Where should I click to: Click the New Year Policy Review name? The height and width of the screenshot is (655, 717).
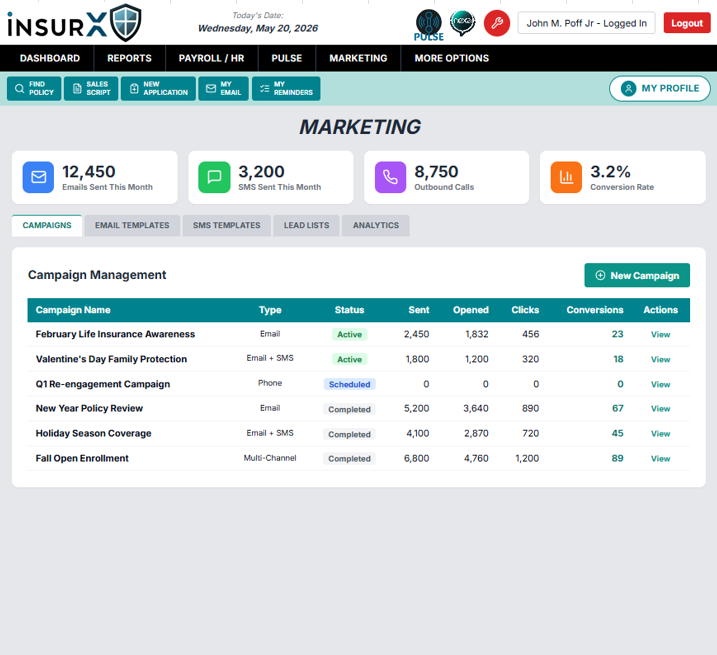point(89,408)
